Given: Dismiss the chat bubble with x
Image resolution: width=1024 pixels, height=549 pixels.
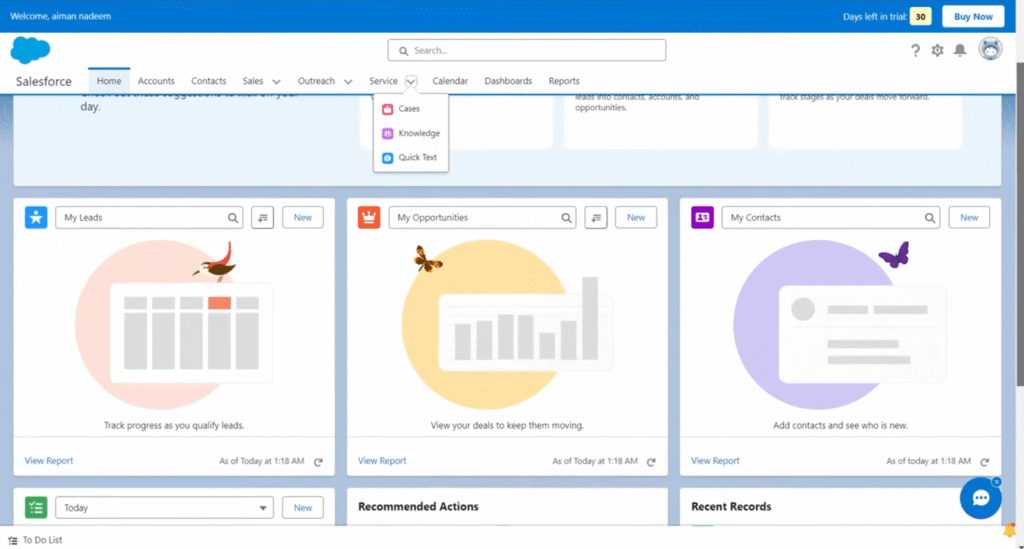Looking at the screenshot, I should (997, 482).
